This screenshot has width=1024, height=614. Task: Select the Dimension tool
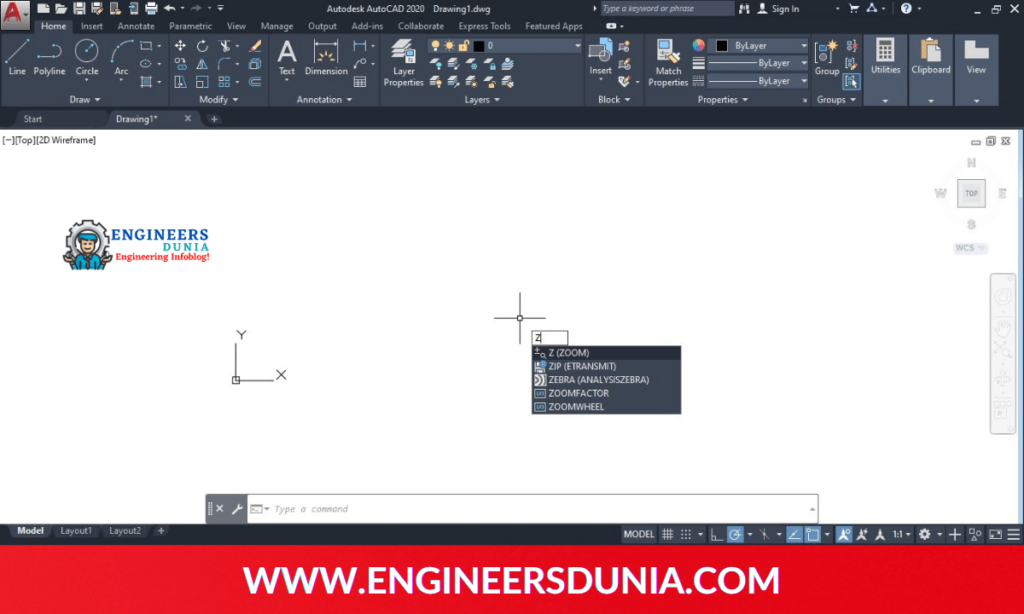pos(325,60)
